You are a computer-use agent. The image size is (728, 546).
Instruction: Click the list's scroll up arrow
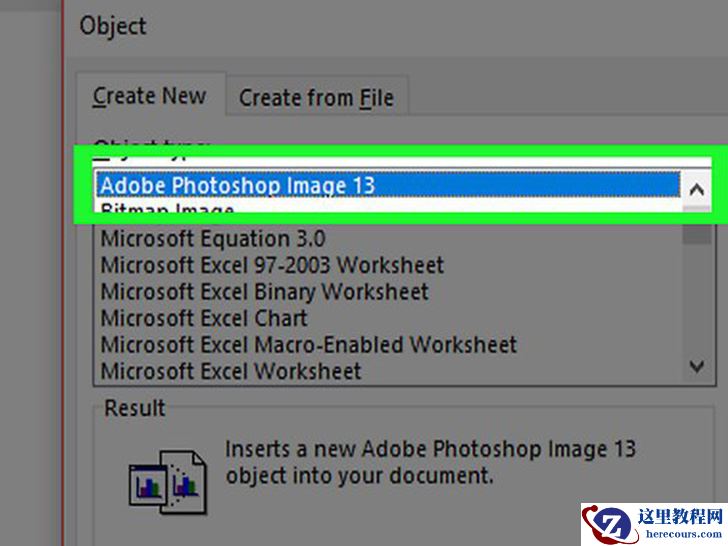pos(696,188)
